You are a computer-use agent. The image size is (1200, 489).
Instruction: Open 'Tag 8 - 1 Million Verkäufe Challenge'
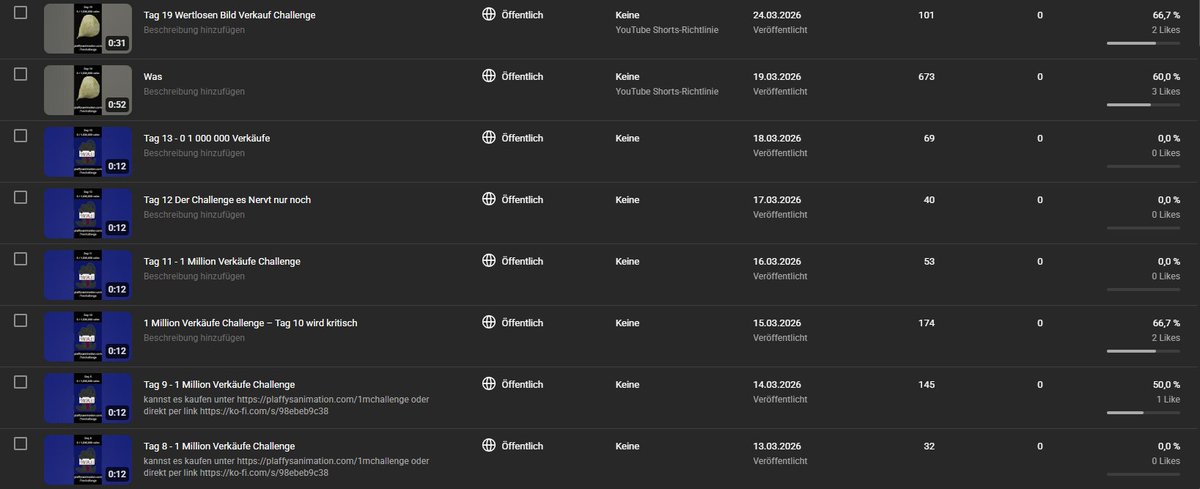[x=219, y=446]
